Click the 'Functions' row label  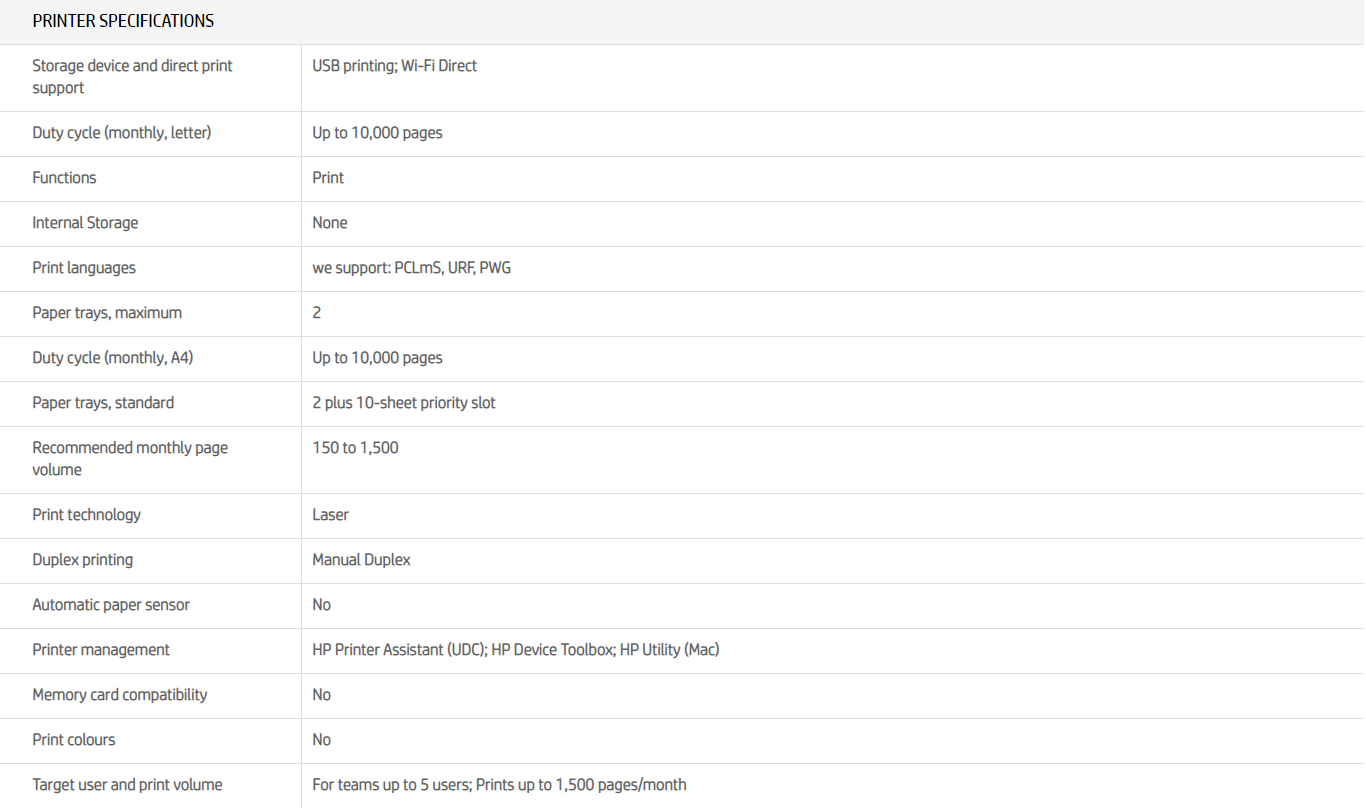pos(64,178)
